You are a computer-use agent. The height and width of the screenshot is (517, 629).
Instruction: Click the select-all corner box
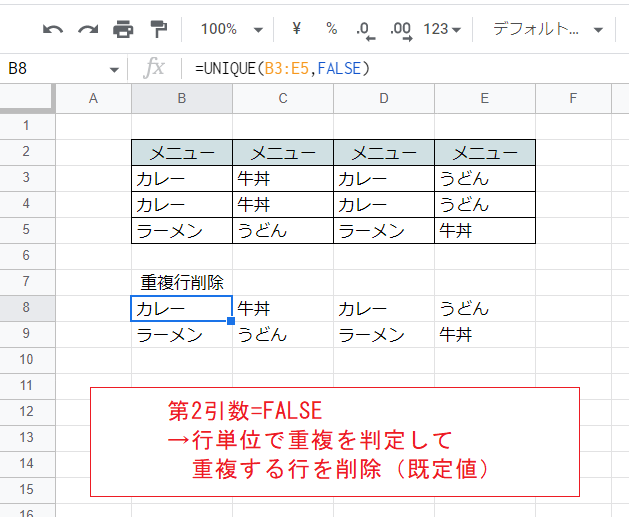coord(27,98)
